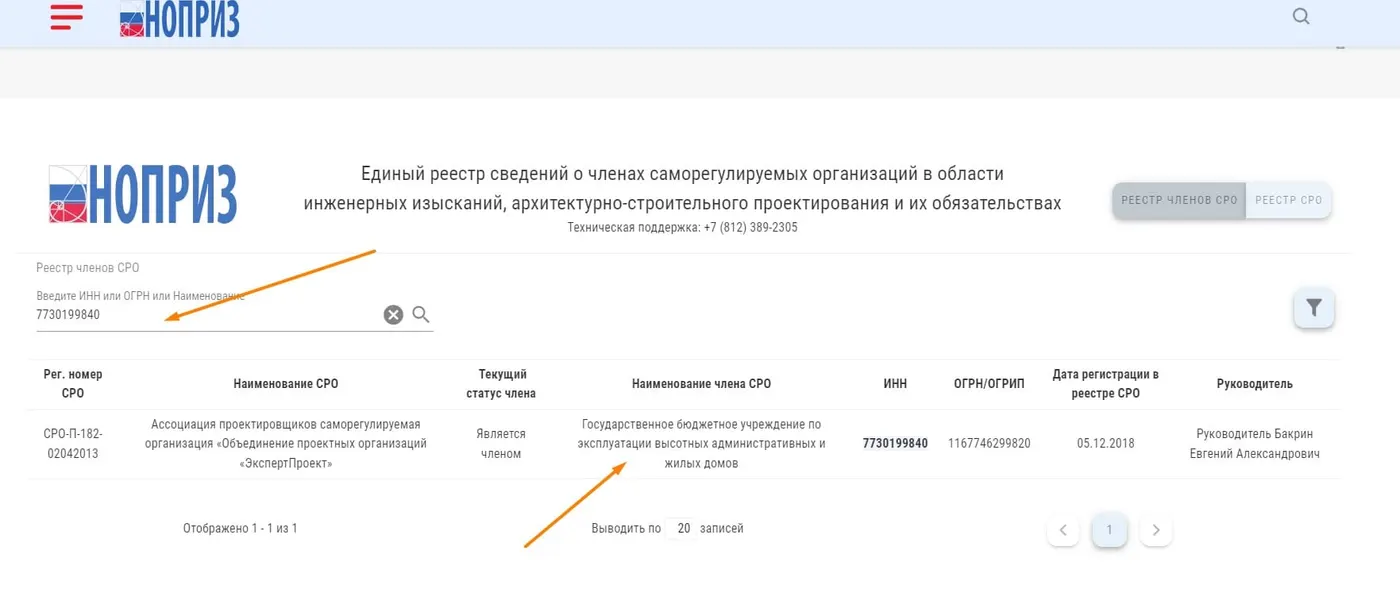The height and width of the screenshot is (607, 1400).
Task: Sort by Рег. номер СРО column header
Action: click(x=73, y=384)
